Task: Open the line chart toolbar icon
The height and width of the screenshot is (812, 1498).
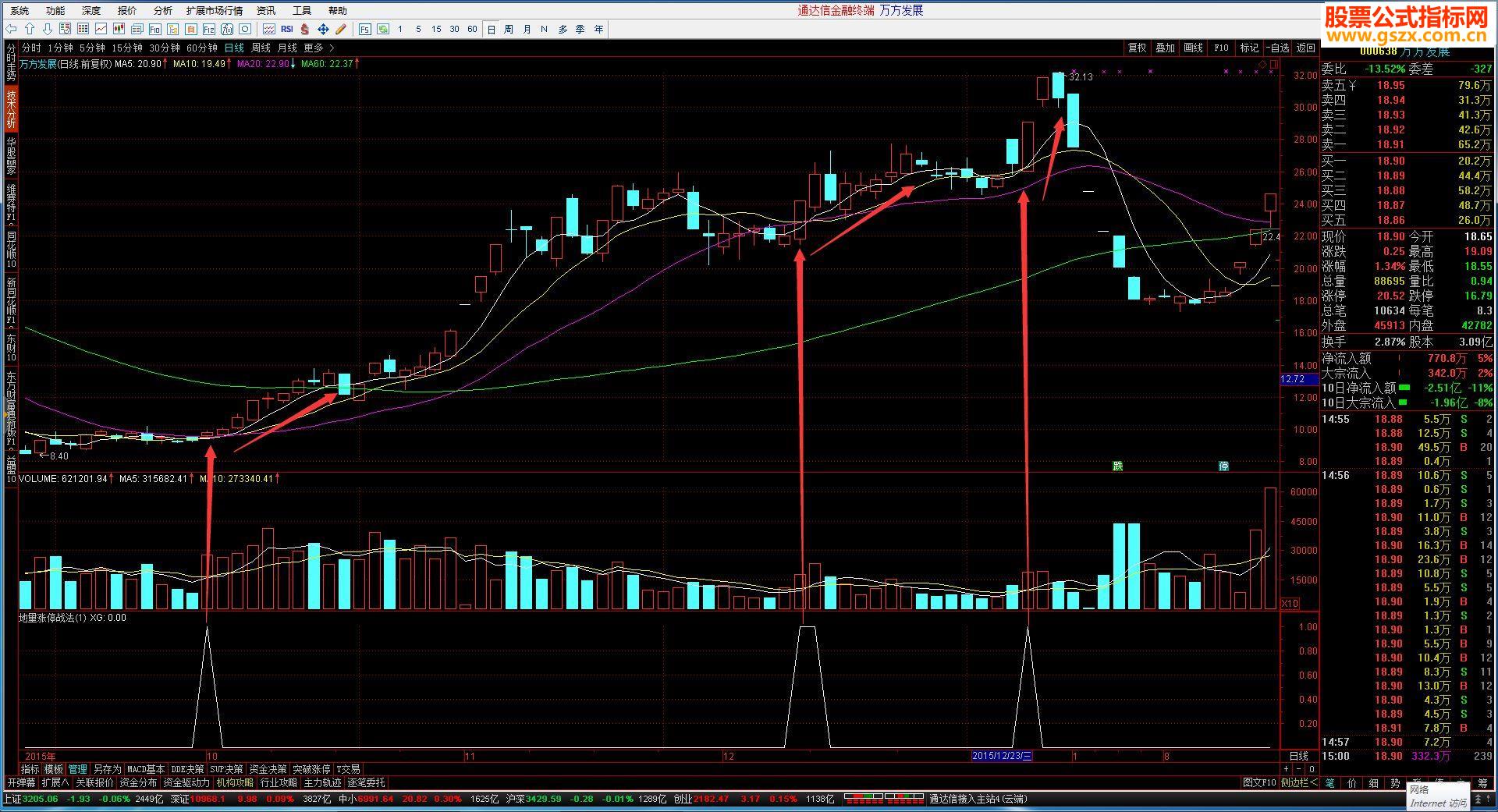Action: [101, 29]
